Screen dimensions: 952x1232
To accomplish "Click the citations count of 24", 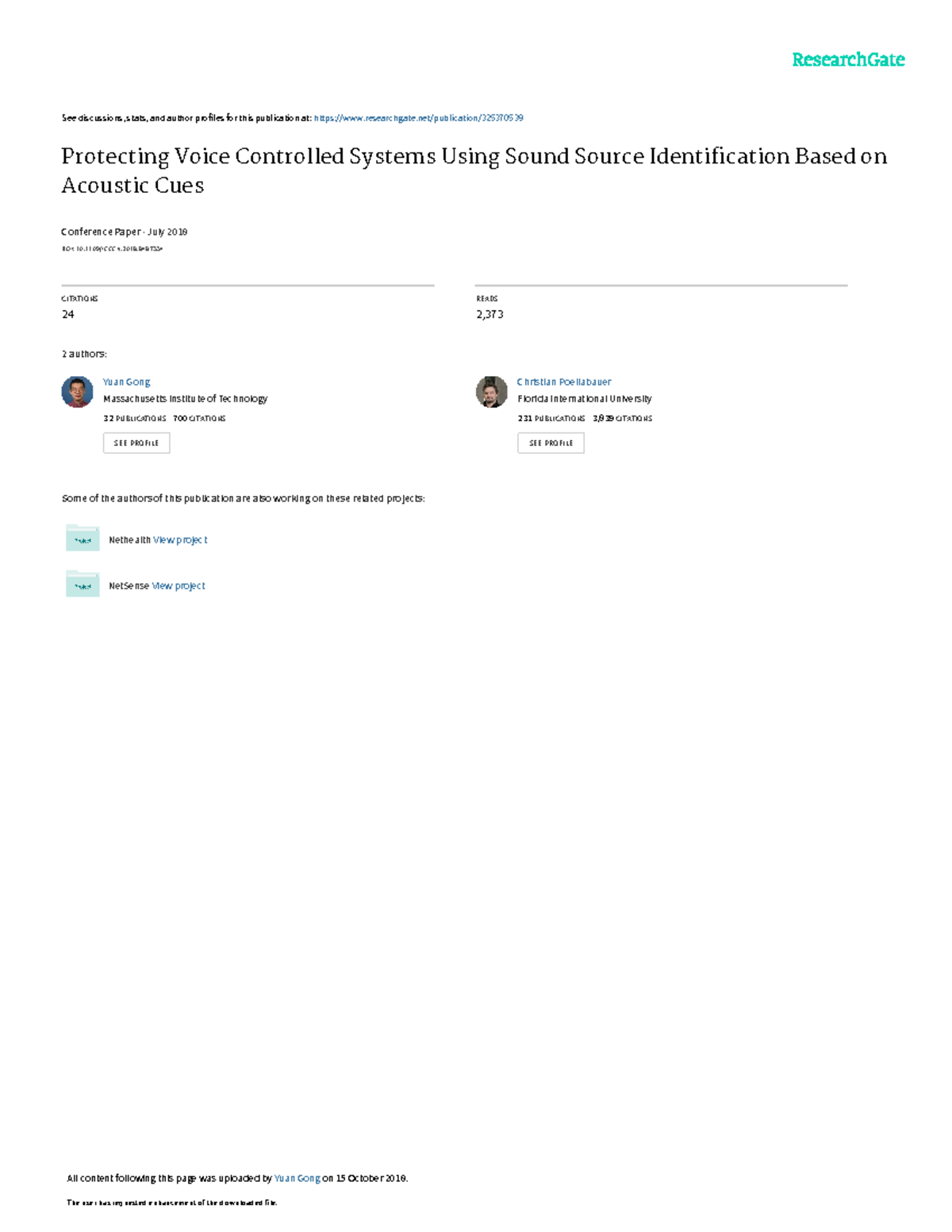I will pos(68,314).
